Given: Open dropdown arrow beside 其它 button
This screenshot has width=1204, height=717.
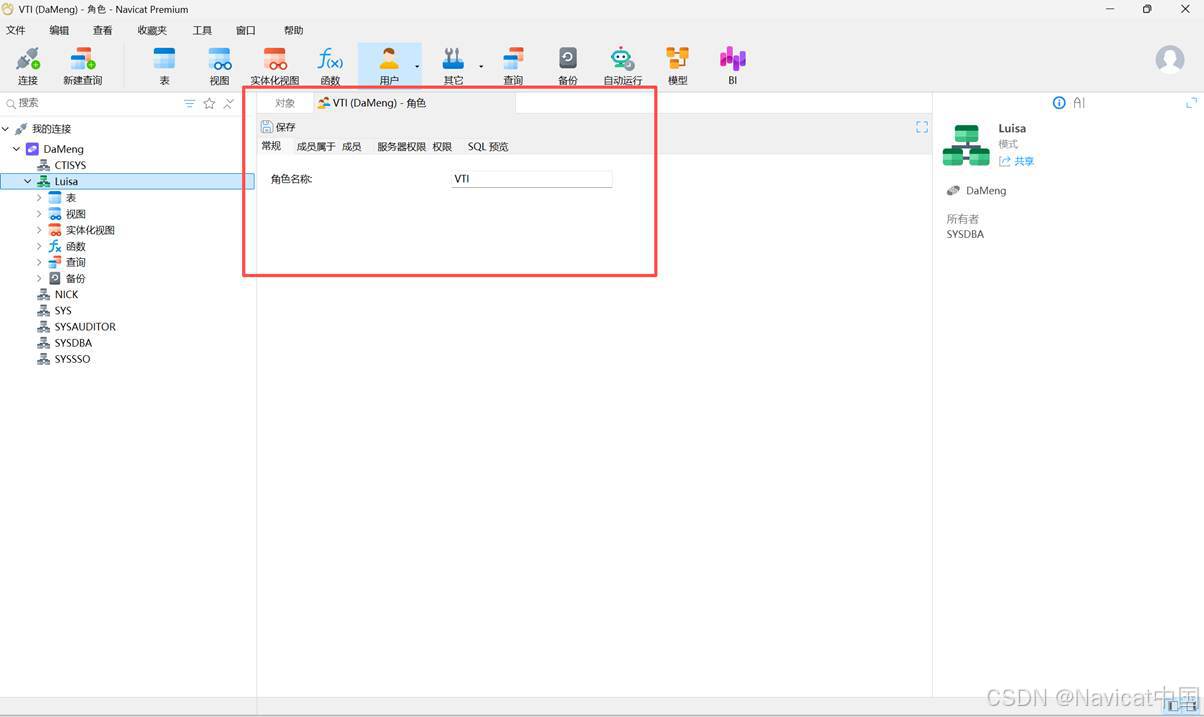Looking at the screenshot, I should click(x=481, y=67).
